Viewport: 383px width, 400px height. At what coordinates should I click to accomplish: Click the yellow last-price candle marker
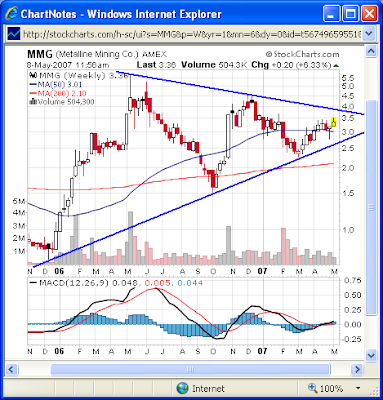333,122
